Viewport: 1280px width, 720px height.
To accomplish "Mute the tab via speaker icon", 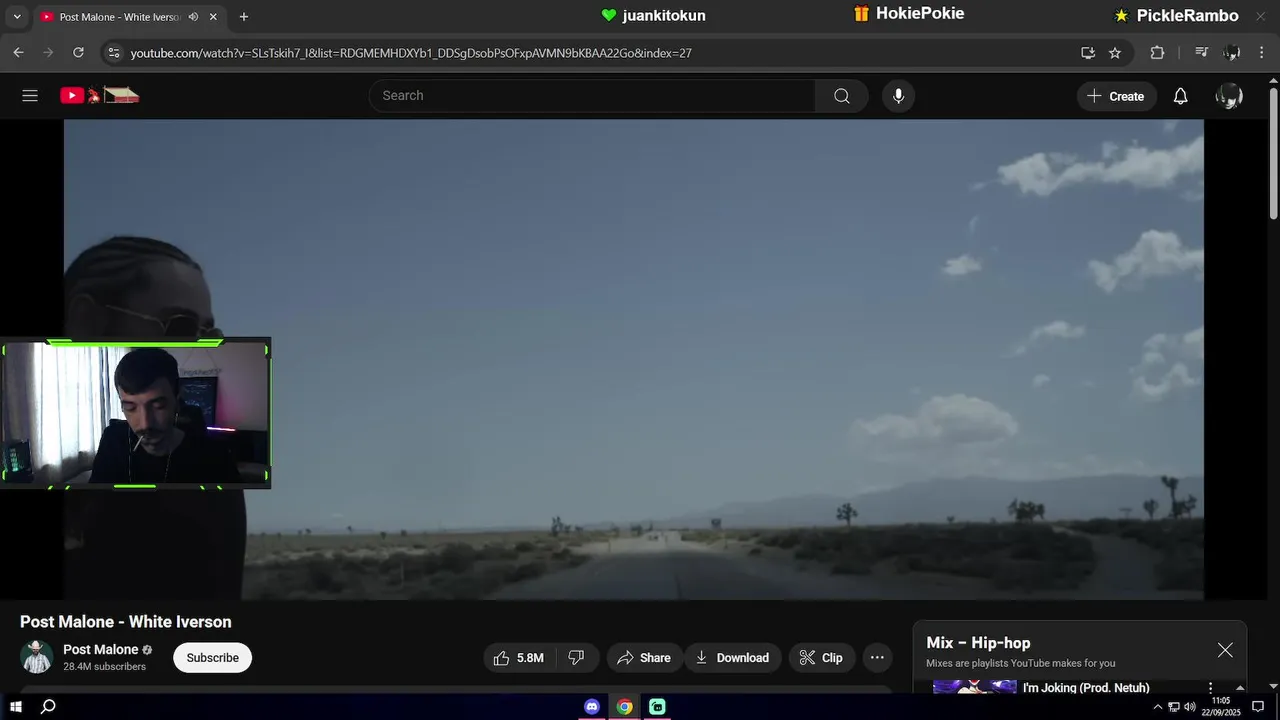I will [x=193, y=17].
